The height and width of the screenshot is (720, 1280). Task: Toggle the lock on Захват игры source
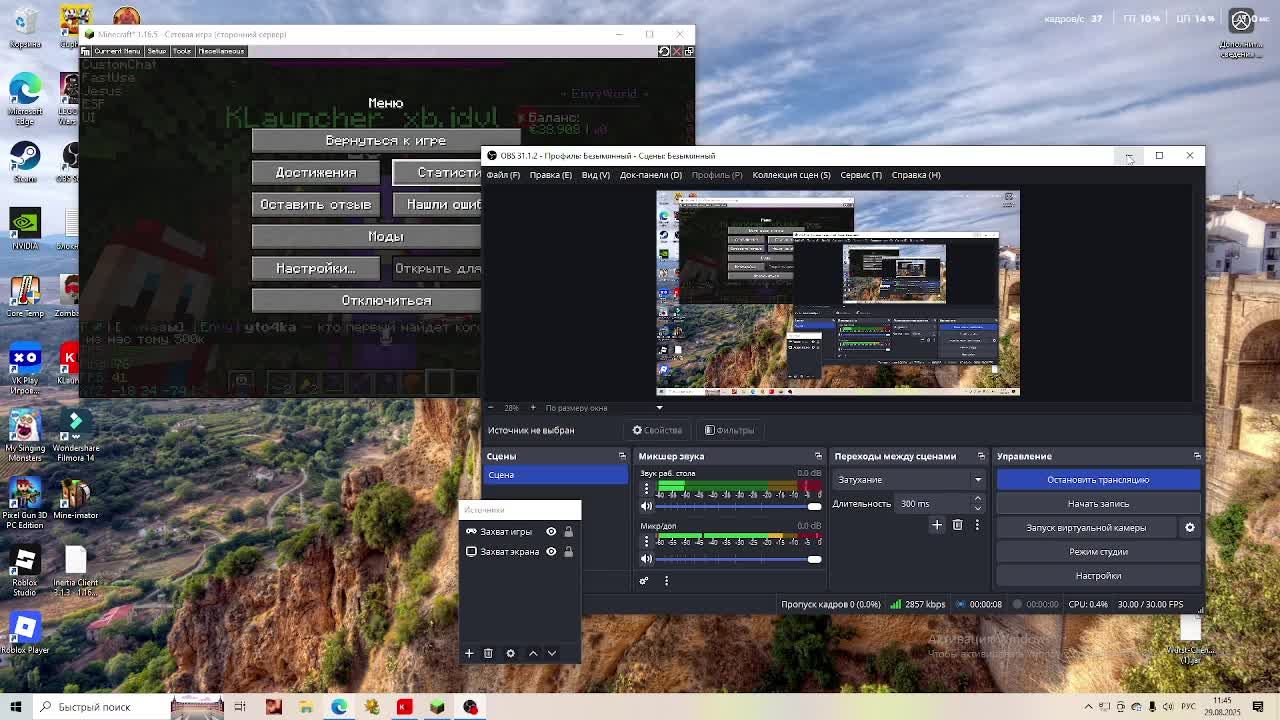pos(568,532)
